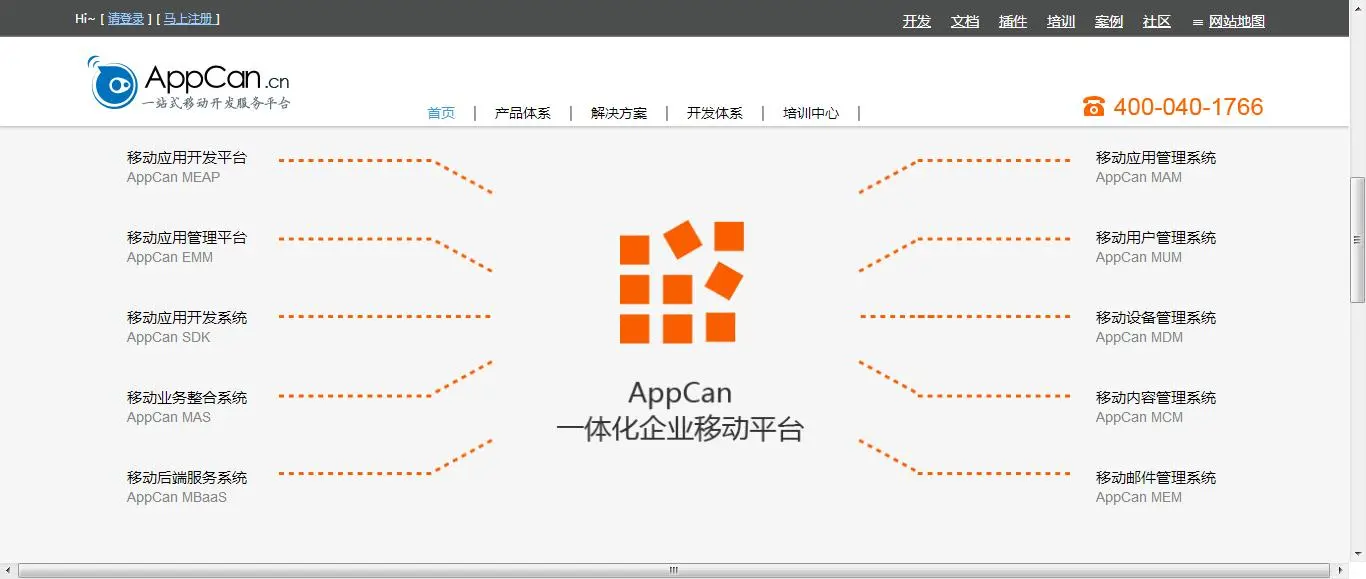The width and height of the screenshot is (1366, 579).
Task: Select the 首页 navigation tab
Action: (441, 113)
